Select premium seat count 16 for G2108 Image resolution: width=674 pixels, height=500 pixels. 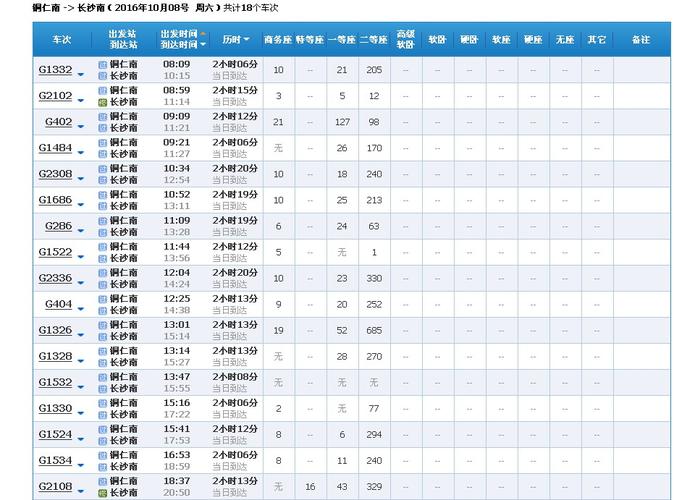tap(310, 487)
